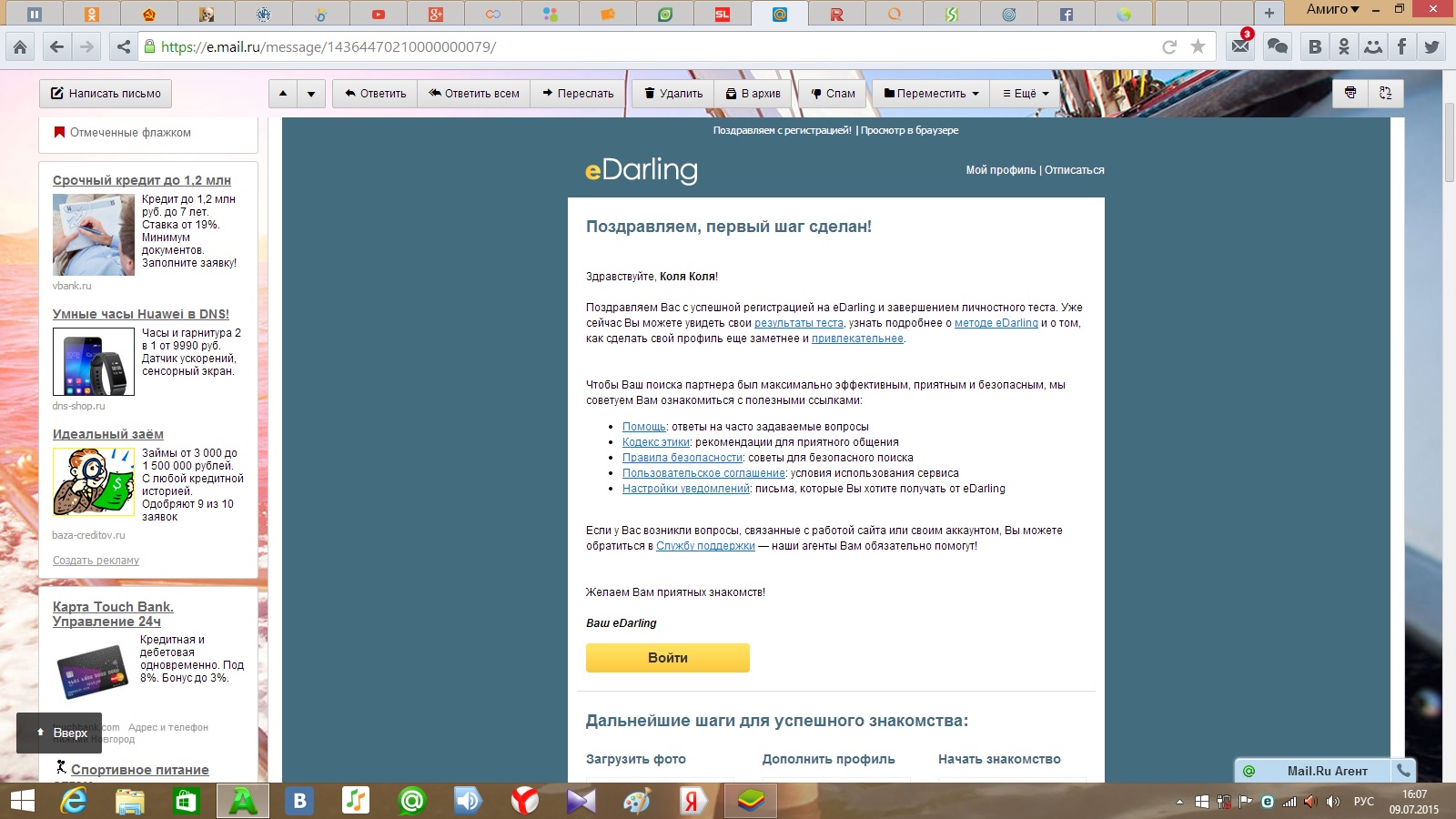Image resolution: width=1456 pixels, height=819 pixels.
Task: Open Yandex Browser from the taskbar
Action: (x=524, y=801)
